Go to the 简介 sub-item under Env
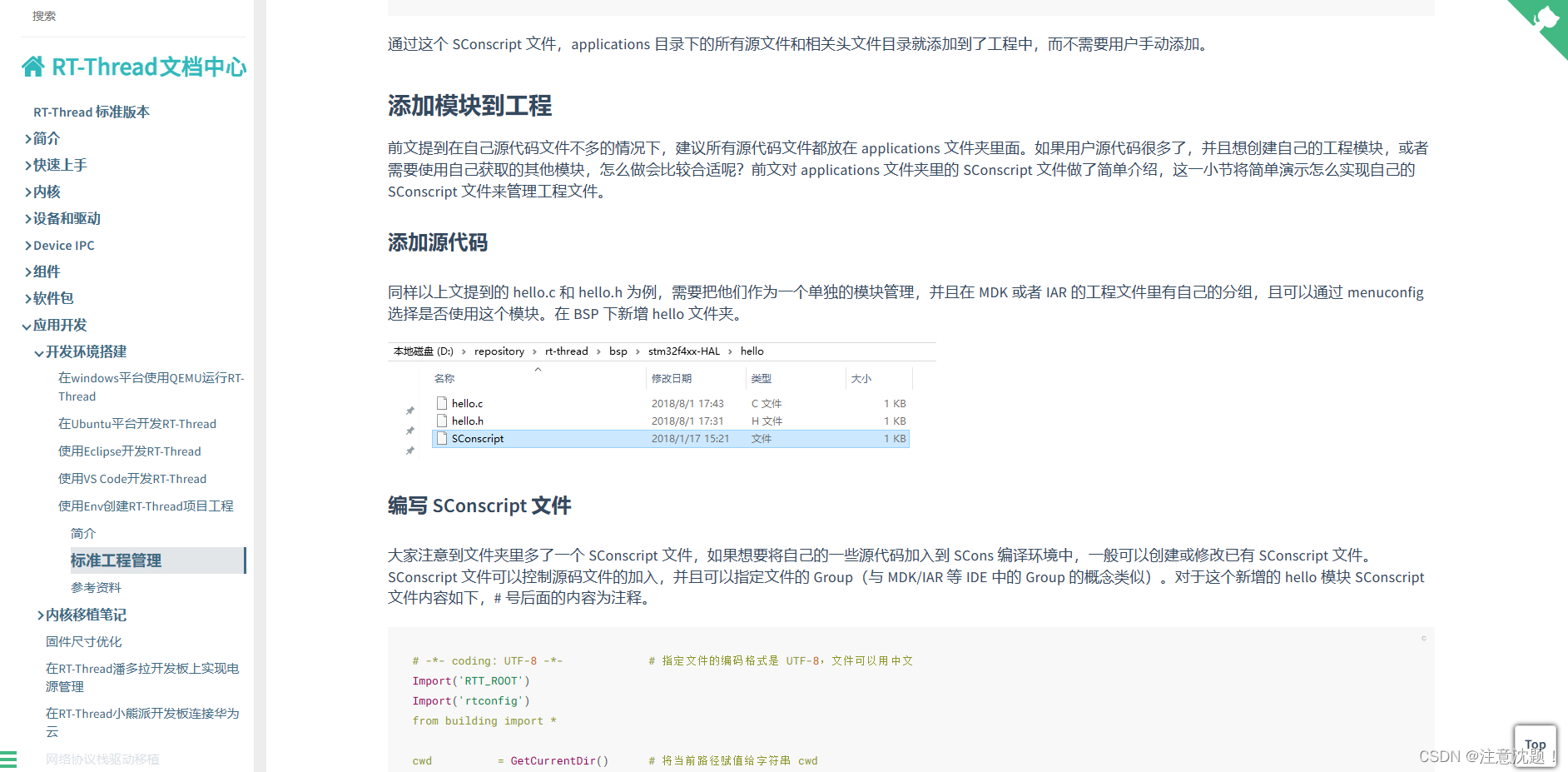The width and height of the screenshot is (1568, 772). click(83, 533)
